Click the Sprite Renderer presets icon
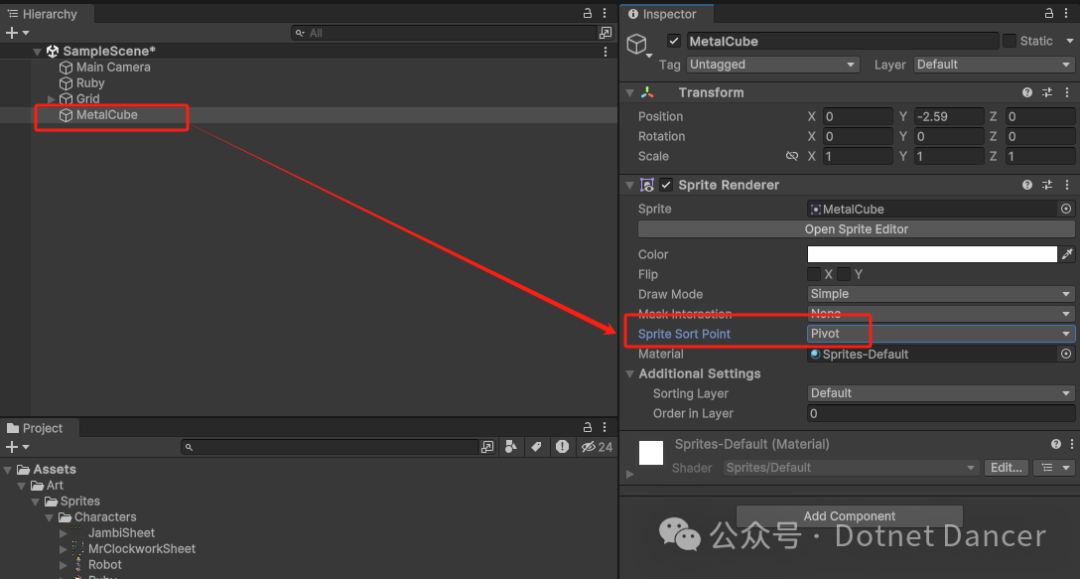Viewport: 1080px width, 579px height. pos(1047,185)
